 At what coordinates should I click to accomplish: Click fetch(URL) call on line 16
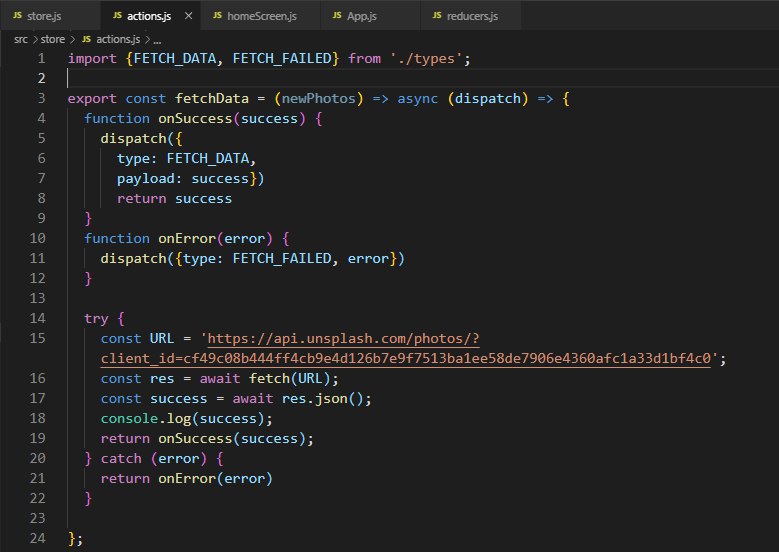pyautogui.click(x=290, y=379)
